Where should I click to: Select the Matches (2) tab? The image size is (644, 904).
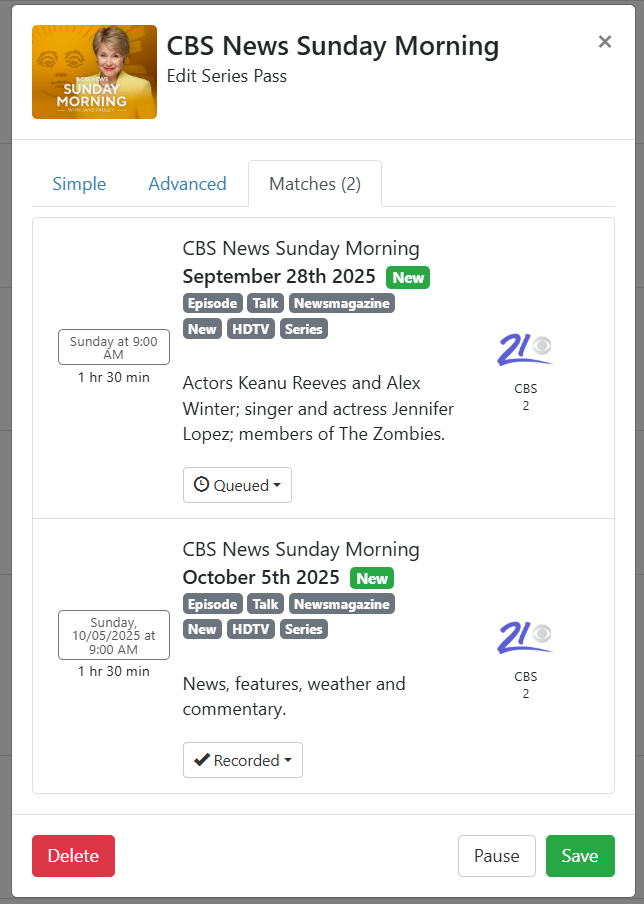(315, 184)
